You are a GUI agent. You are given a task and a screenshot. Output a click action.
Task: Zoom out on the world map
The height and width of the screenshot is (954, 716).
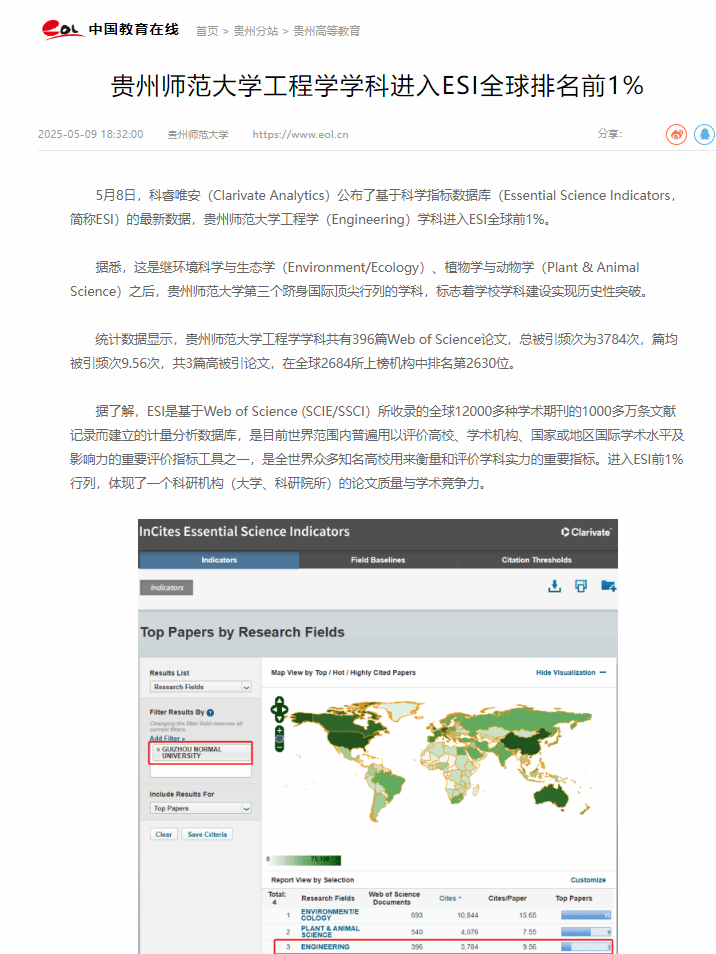pos(279,748)
